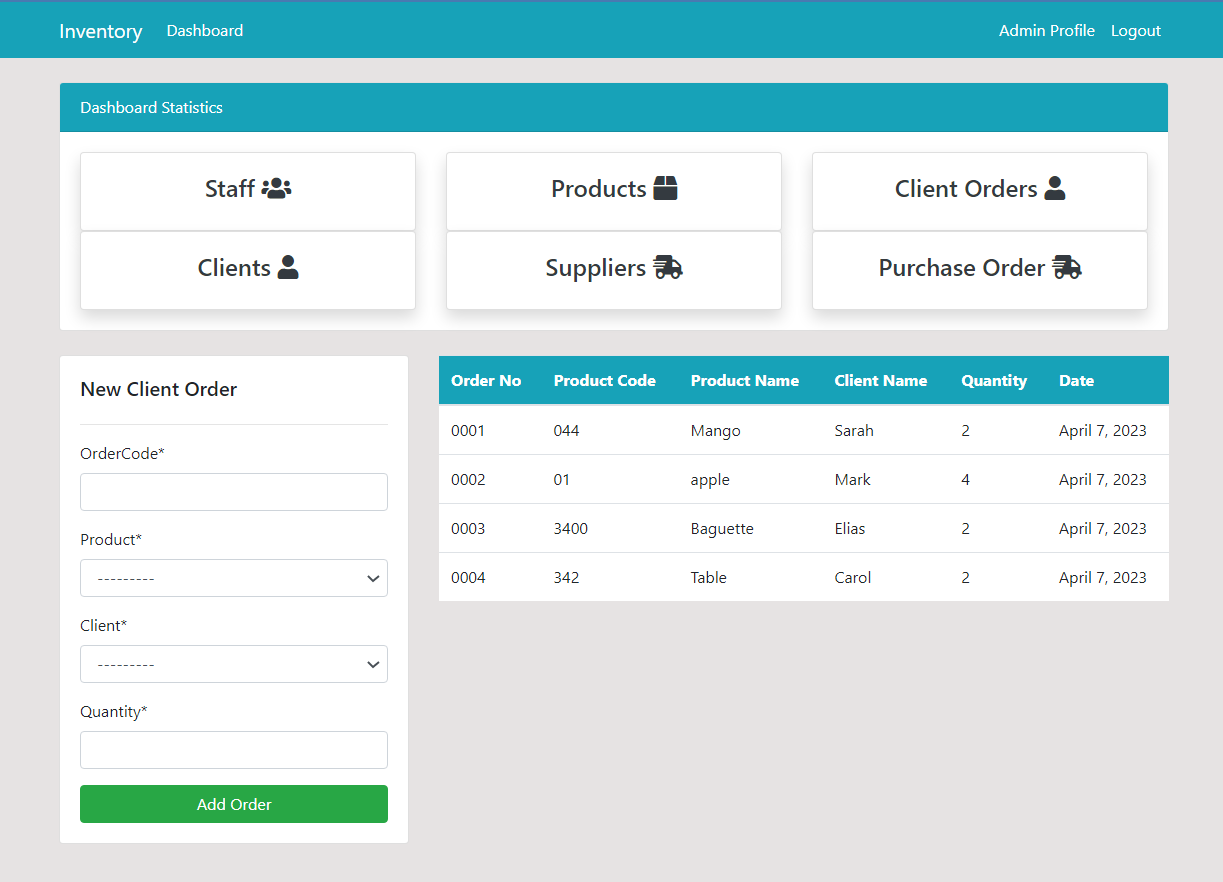Click the Purchase Order truck icon
The width and height of the screenshot is (1223, 882).
1066,267
